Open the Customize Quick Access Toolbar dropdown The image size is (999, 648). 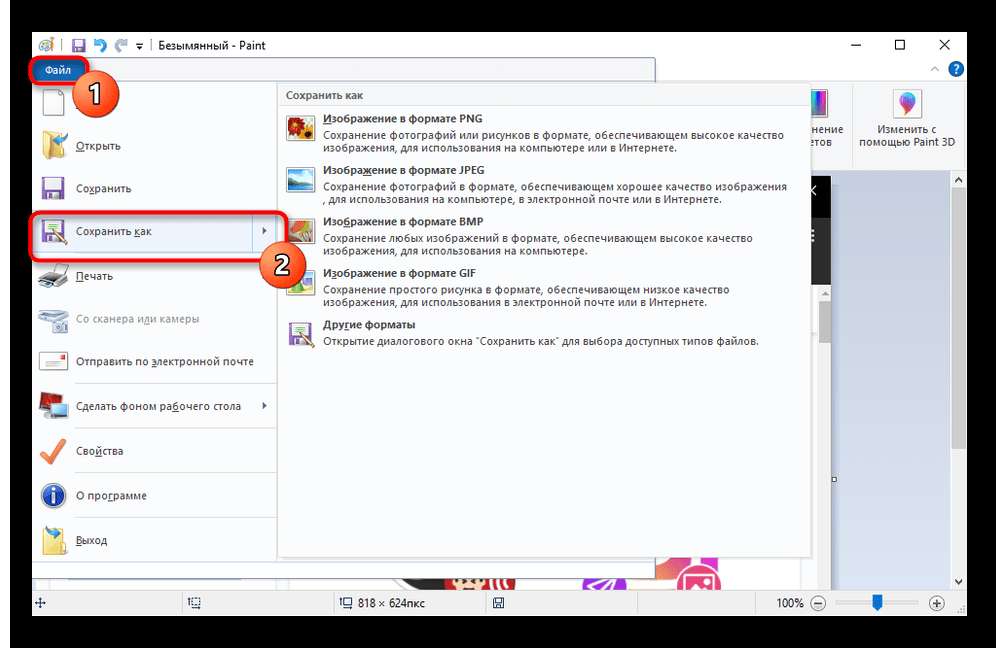tap(139, 46)
